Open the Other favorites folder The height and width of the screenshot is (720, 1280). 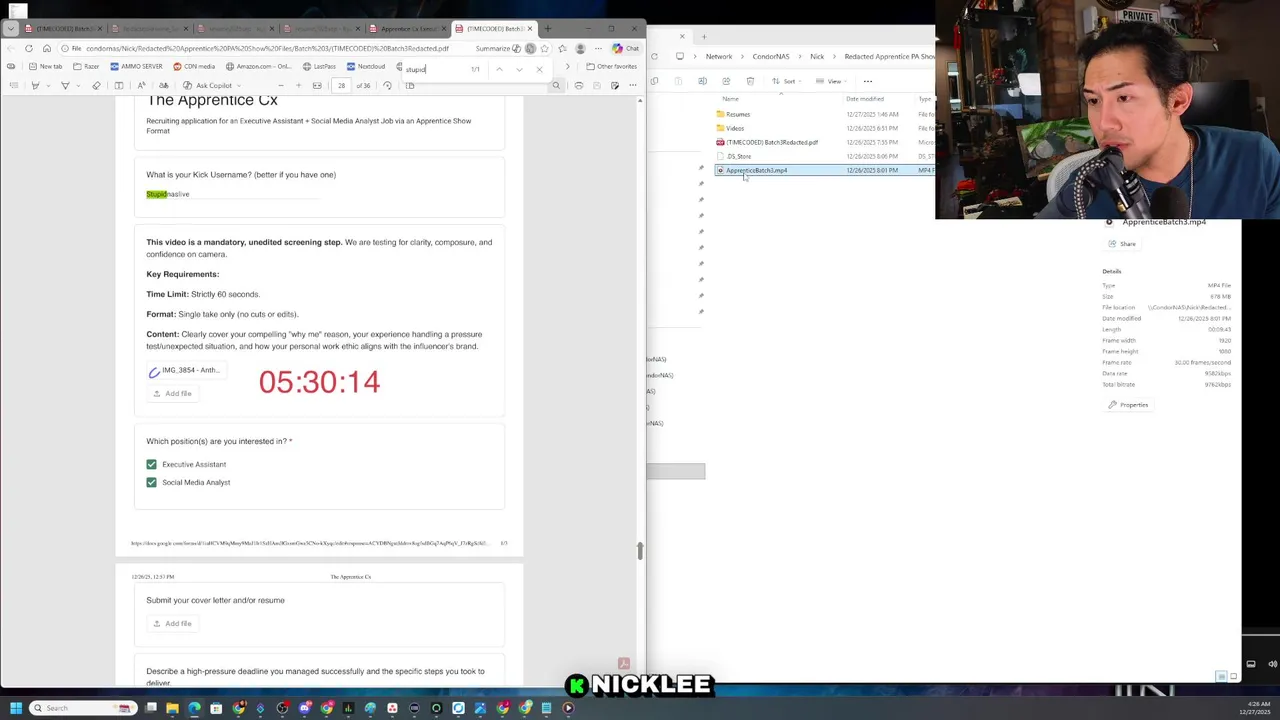point(611,66)
